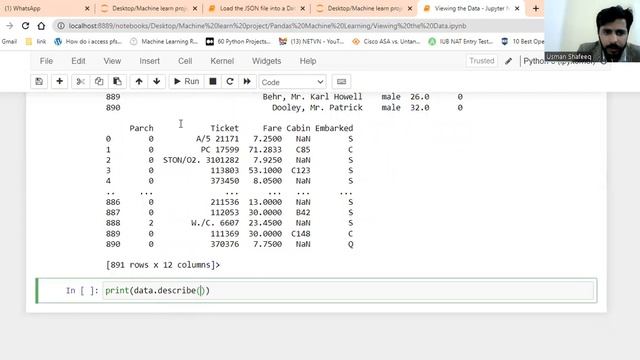Click the 'W./C. 6607' ticket value
This screenshot has width=640, height=360.
click(x=215, y=223)
